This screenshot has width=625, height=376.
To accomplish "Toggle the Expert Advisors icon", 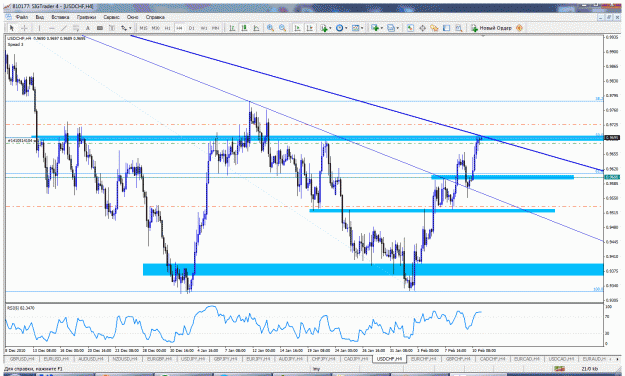I will pos(519,28).
